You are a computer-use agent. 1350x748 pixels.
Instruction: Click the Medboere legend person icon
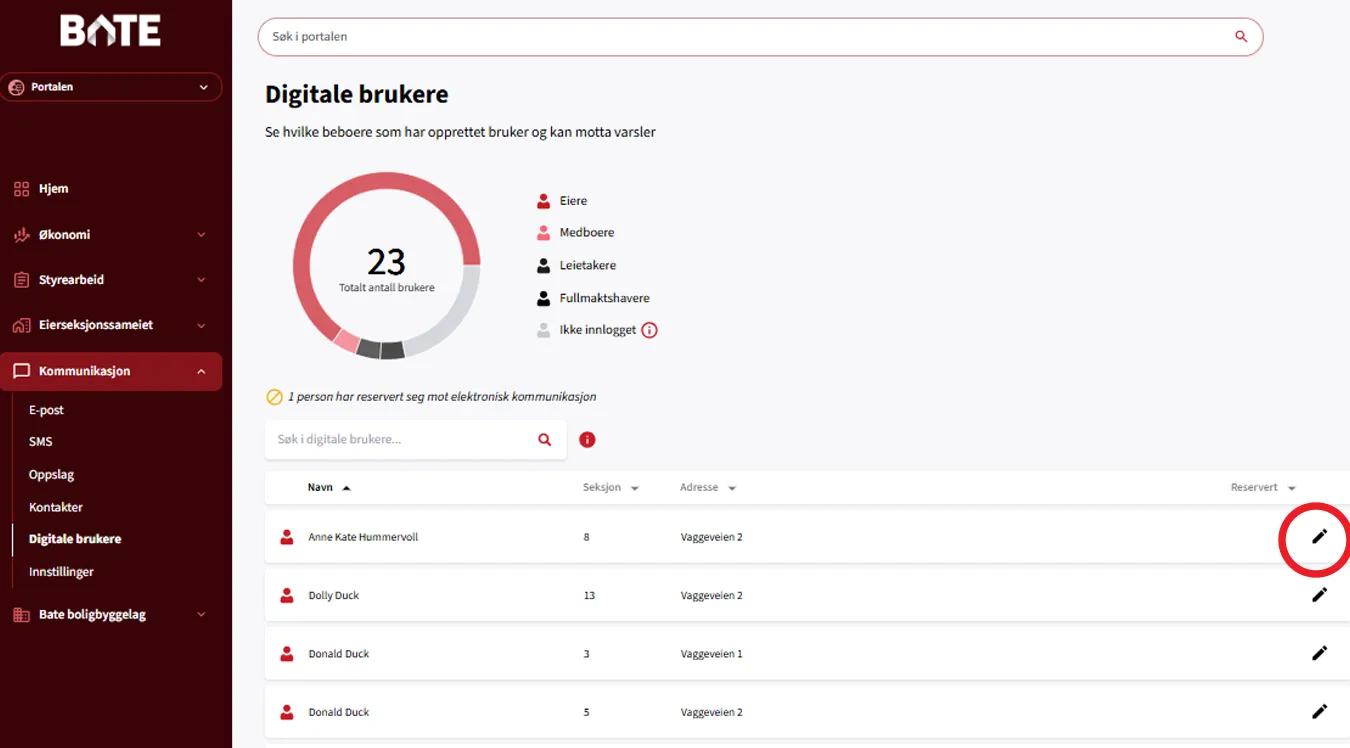point(543,233)
